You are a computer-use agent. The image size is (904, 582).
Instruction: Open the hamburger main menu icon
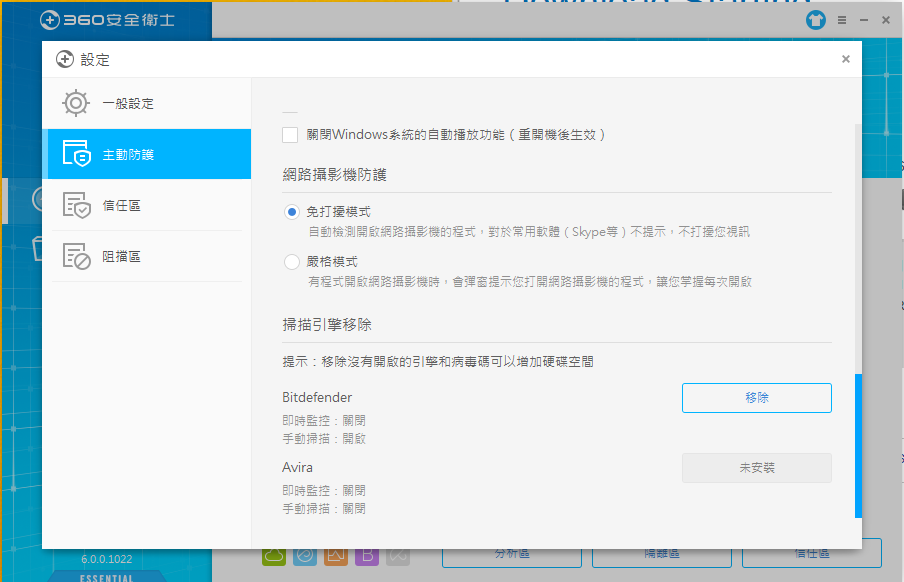pyautogui.click(x=842, y=20)
